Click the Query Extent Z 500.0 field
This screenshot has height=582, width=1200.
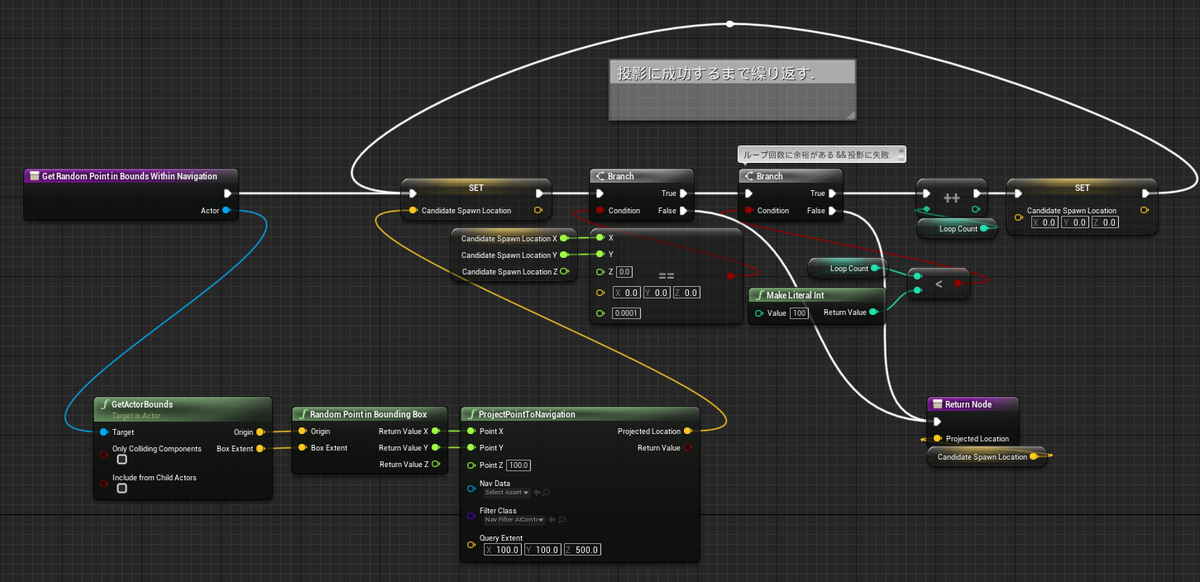pos(582,550)
